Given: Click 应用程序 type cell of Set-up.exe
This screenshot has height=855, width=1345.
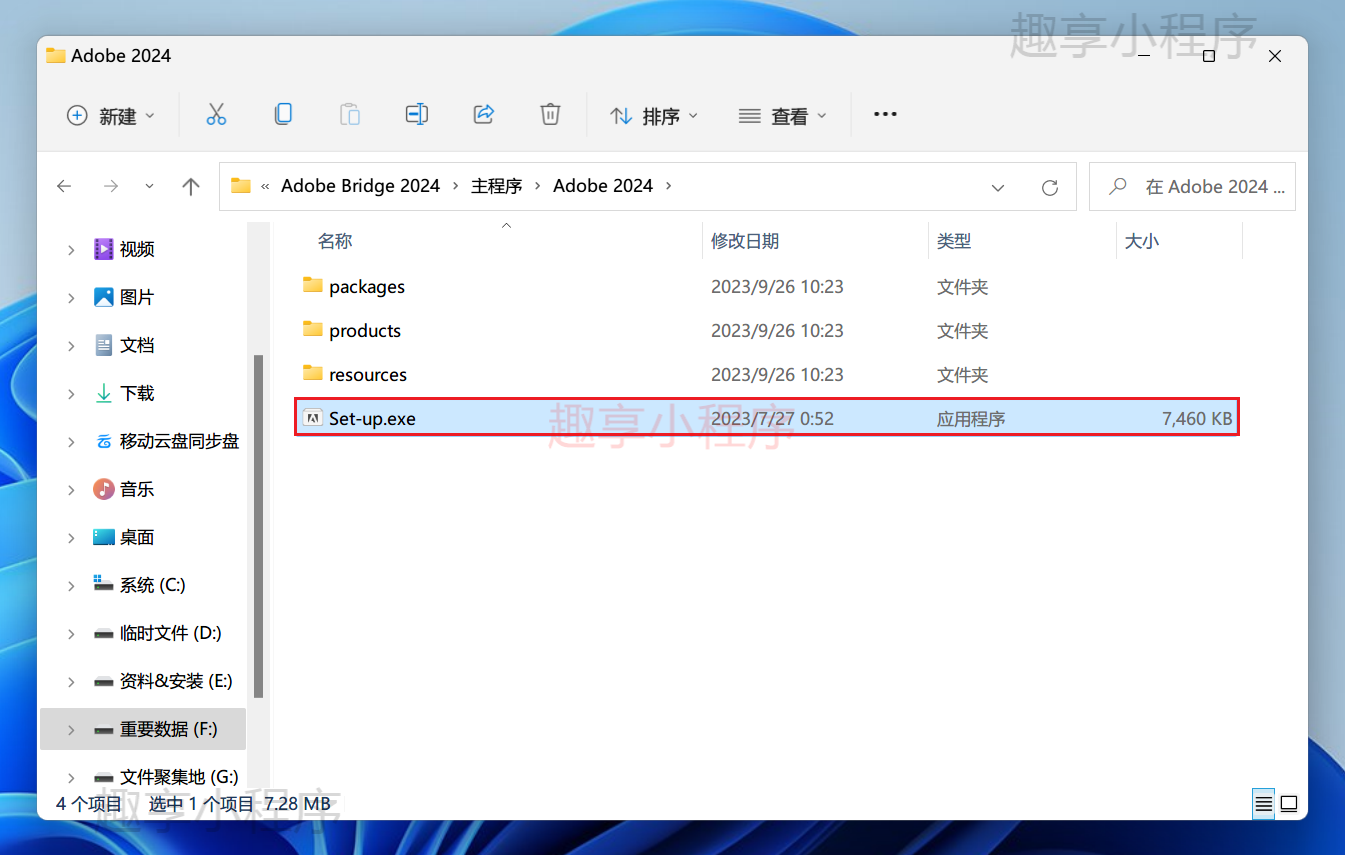Looking at the screenshot, I should click(971, 419).
